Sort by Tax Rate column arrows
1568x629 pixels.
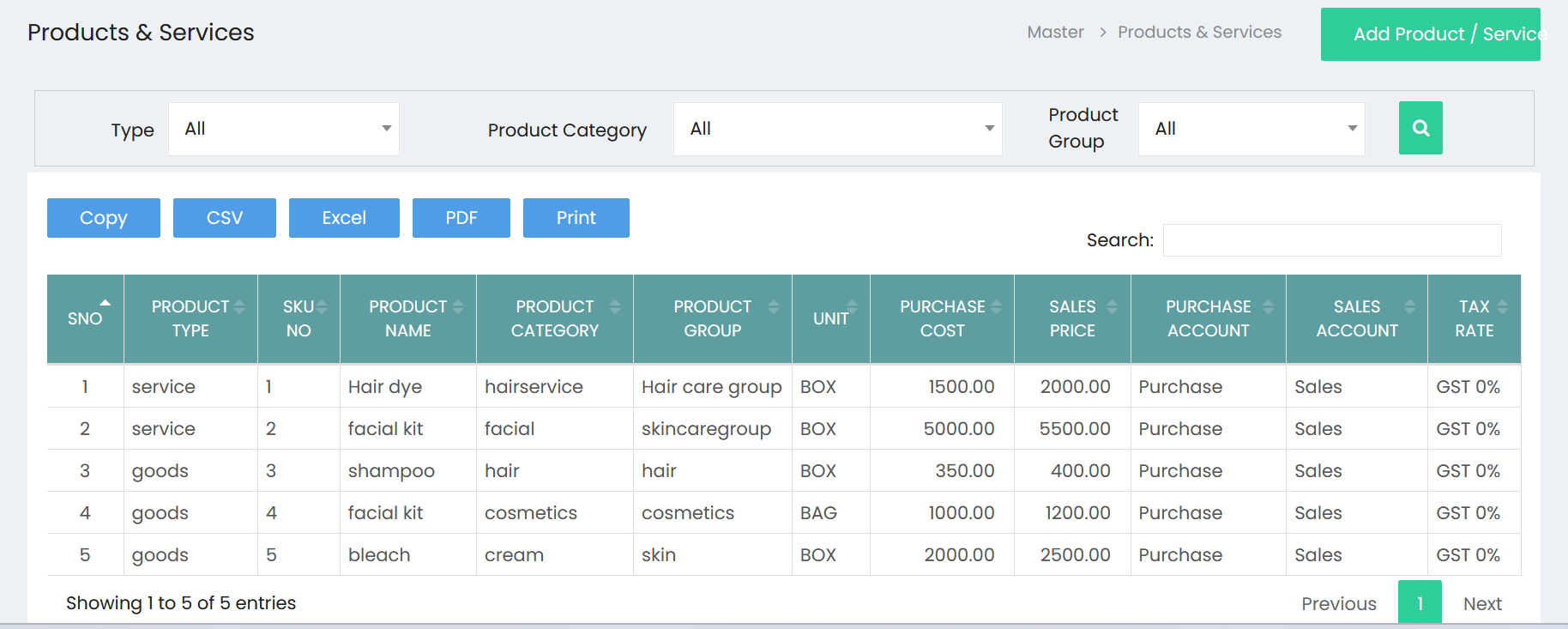1502,306
